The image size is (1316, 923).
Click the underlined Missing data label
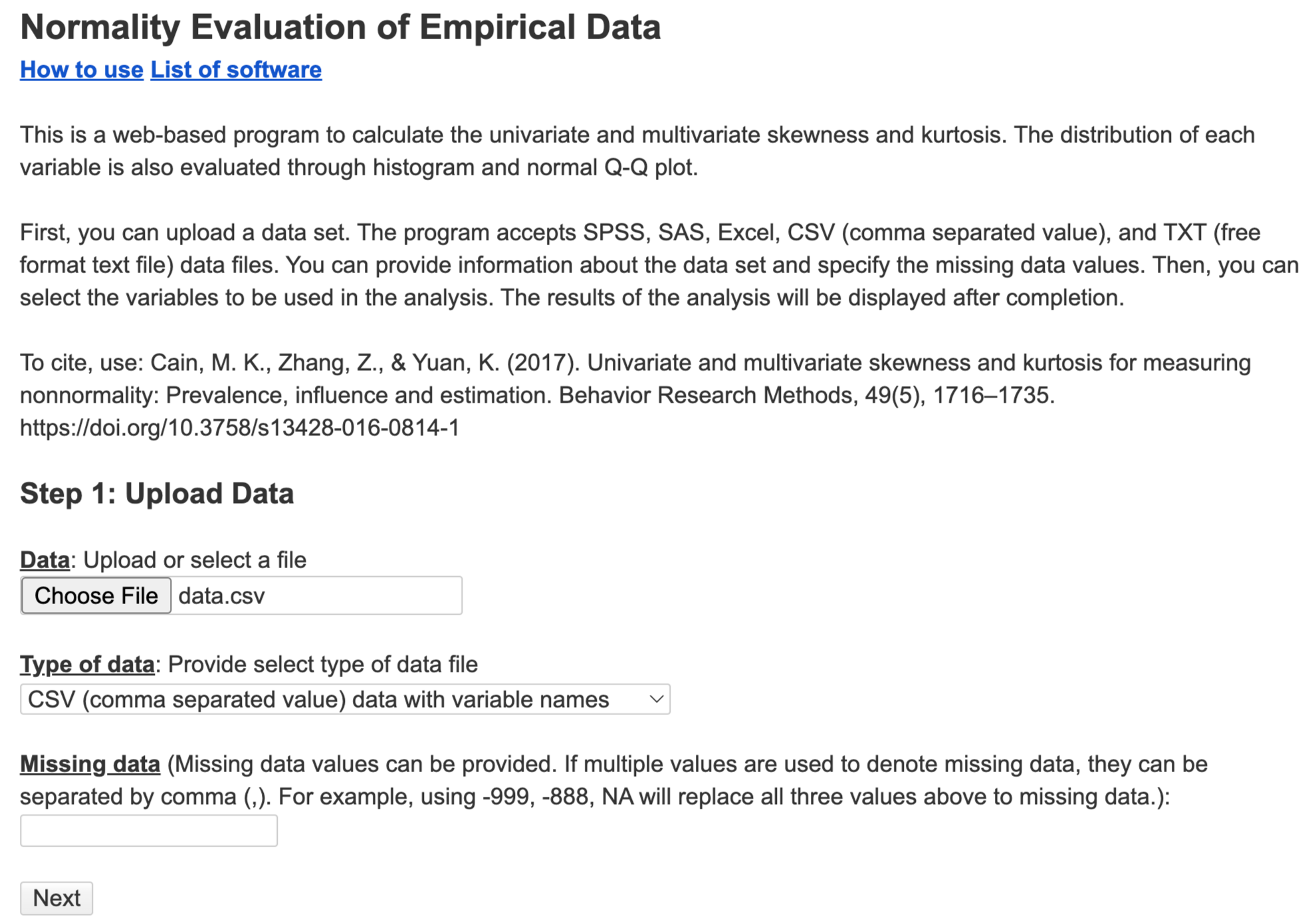(x=90, y=764)
